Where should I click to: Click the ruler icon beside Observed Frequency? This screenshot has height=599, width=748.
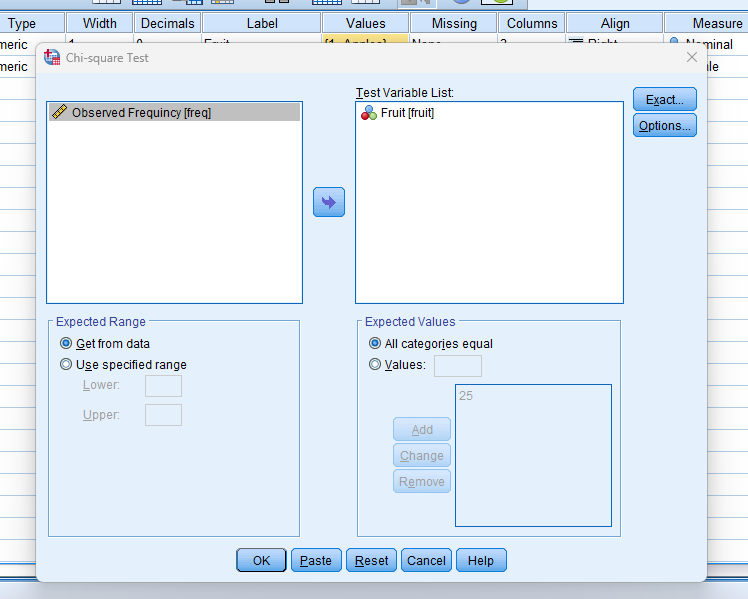click(x=59, y=113)
